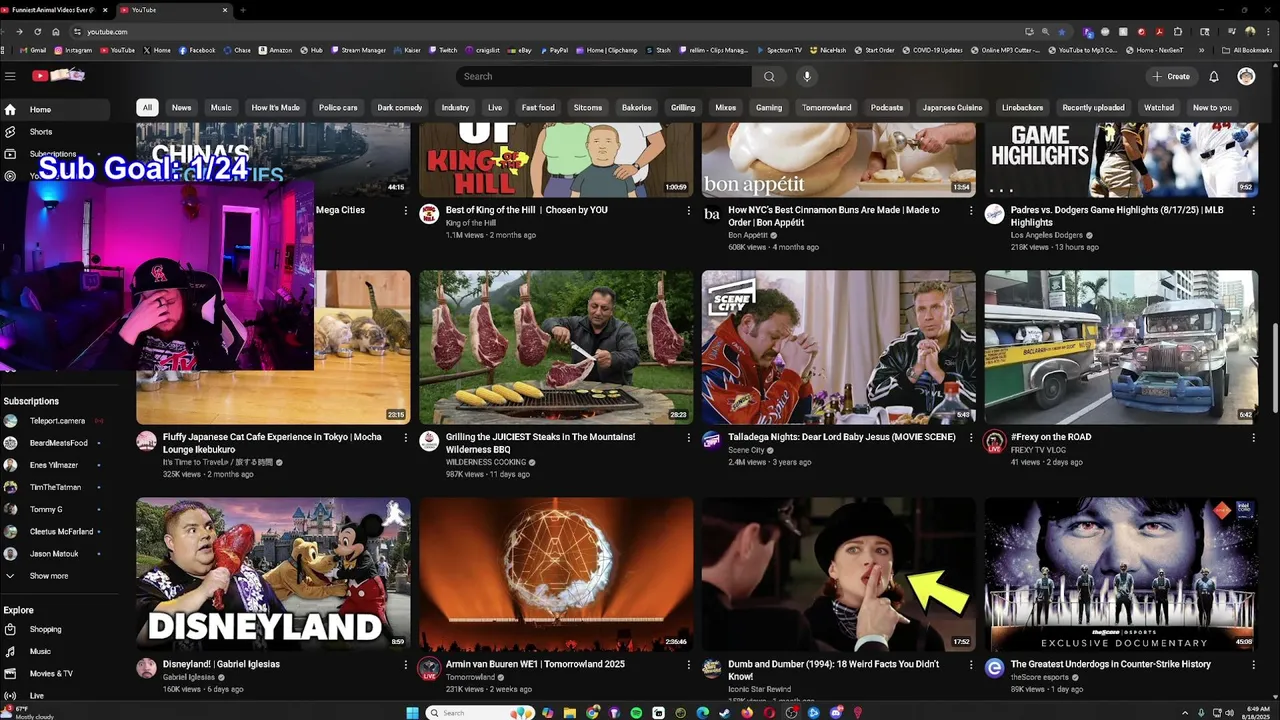Click Bon Appétit channel avatar

point(712,214)
